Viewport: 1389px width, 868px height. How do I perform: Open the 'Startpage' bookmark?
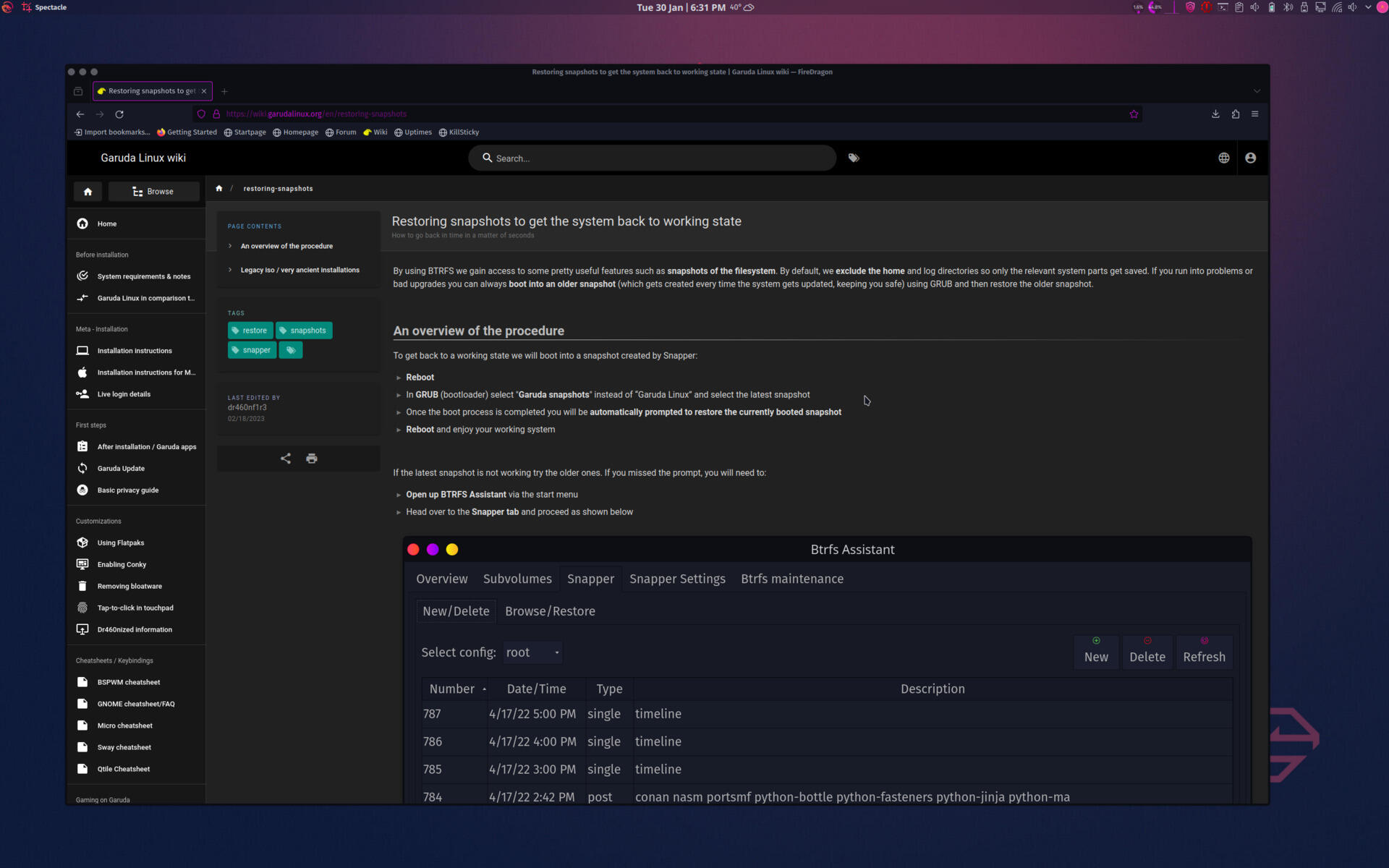(x=245, y=132)
